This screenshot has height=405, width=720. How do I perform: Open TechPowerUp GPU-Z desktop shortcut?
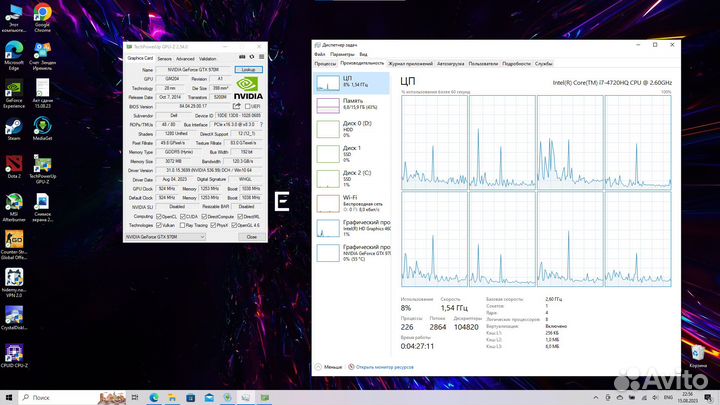(42, 169)
